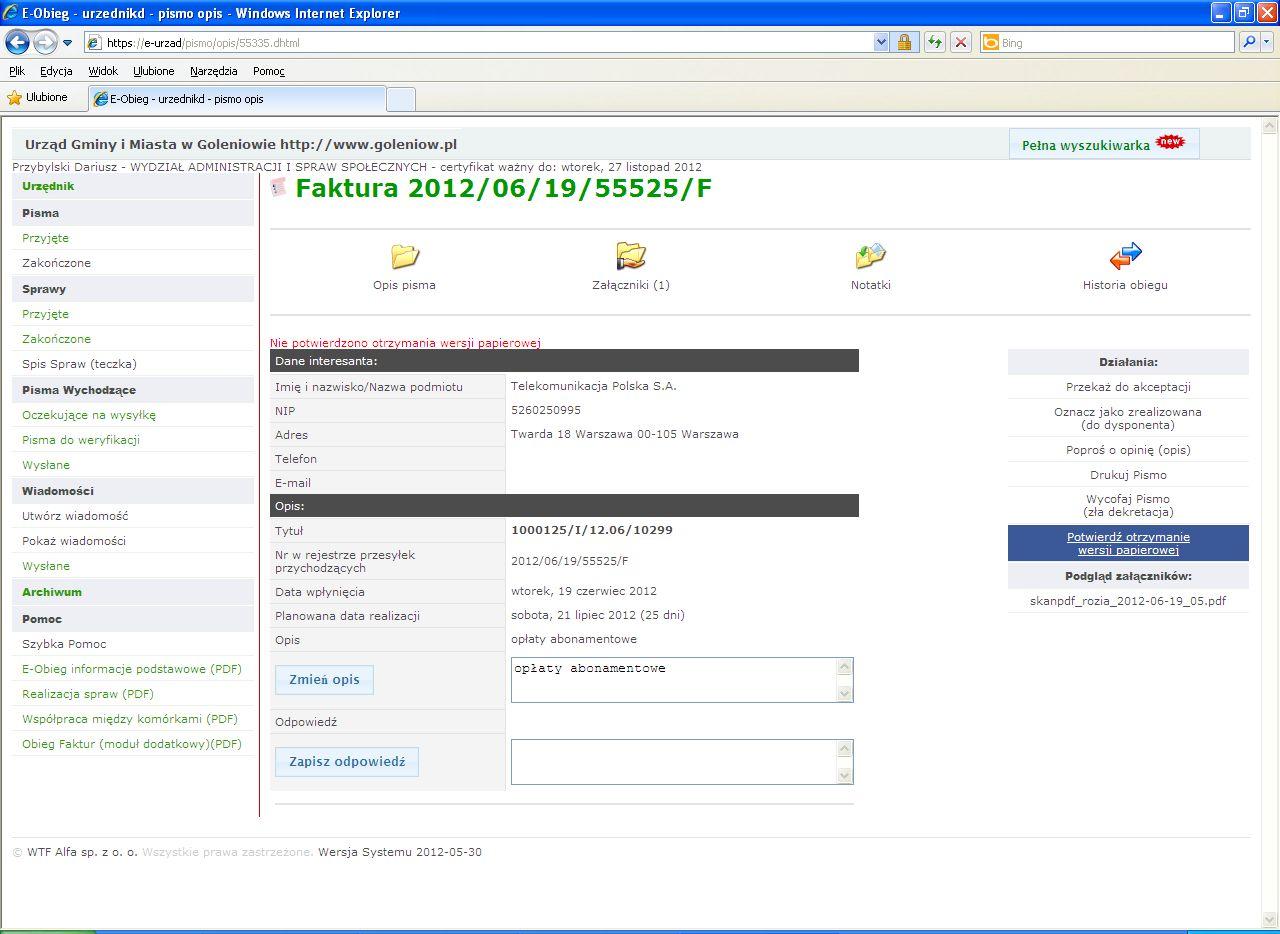Viewport: 1280px width, 934px height.
Task: Click the page scrollbar up arrow
Action: point(1270,127)
